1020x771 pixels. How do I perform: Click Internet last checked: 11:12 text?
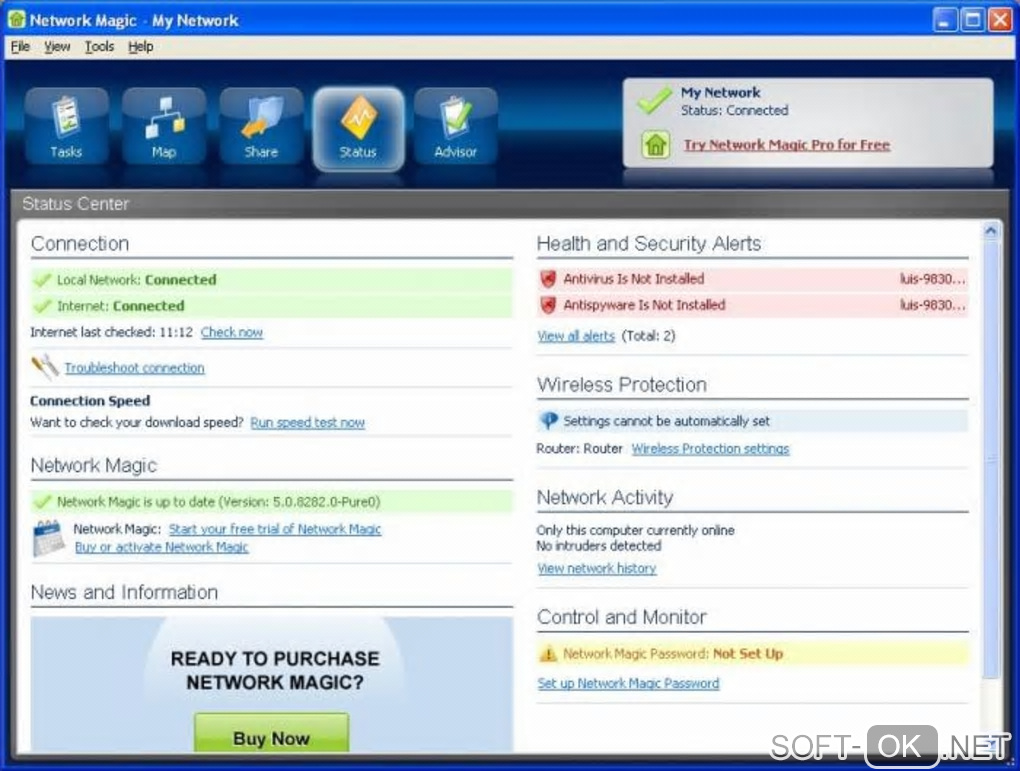click(111, 332)
